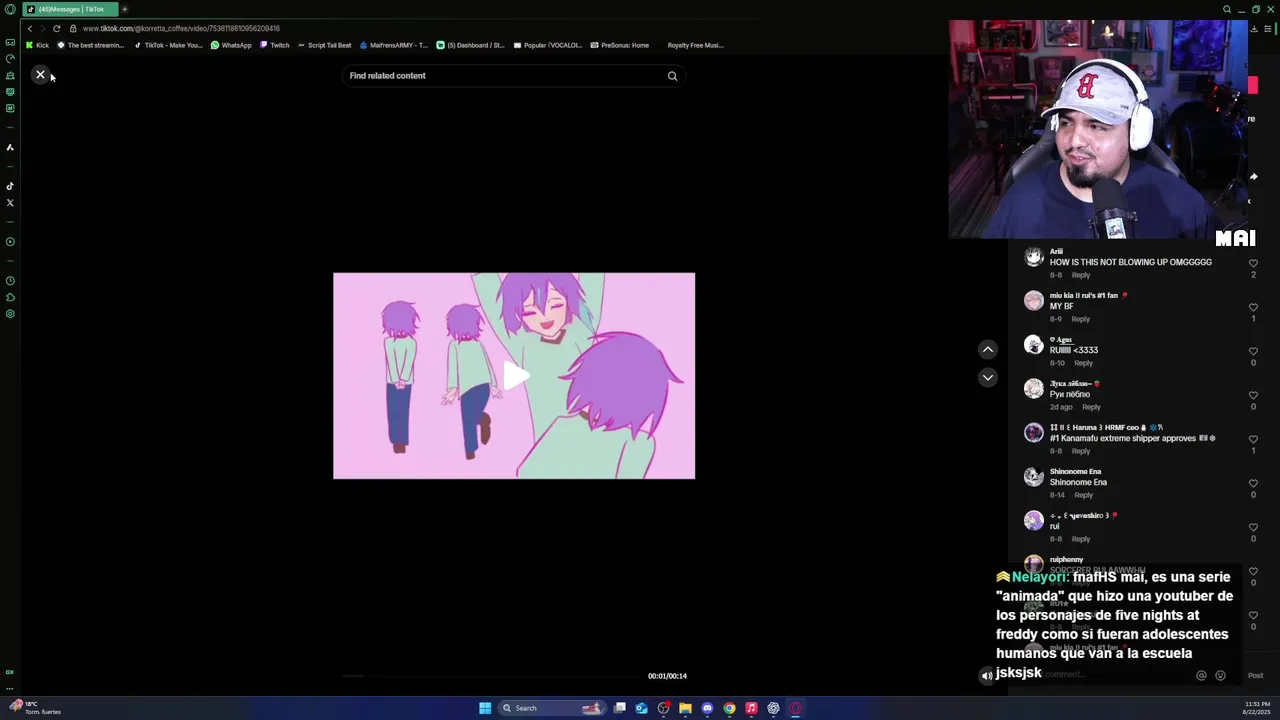Open the Popular VOCALOID bookmark

(x=547, y=45)
